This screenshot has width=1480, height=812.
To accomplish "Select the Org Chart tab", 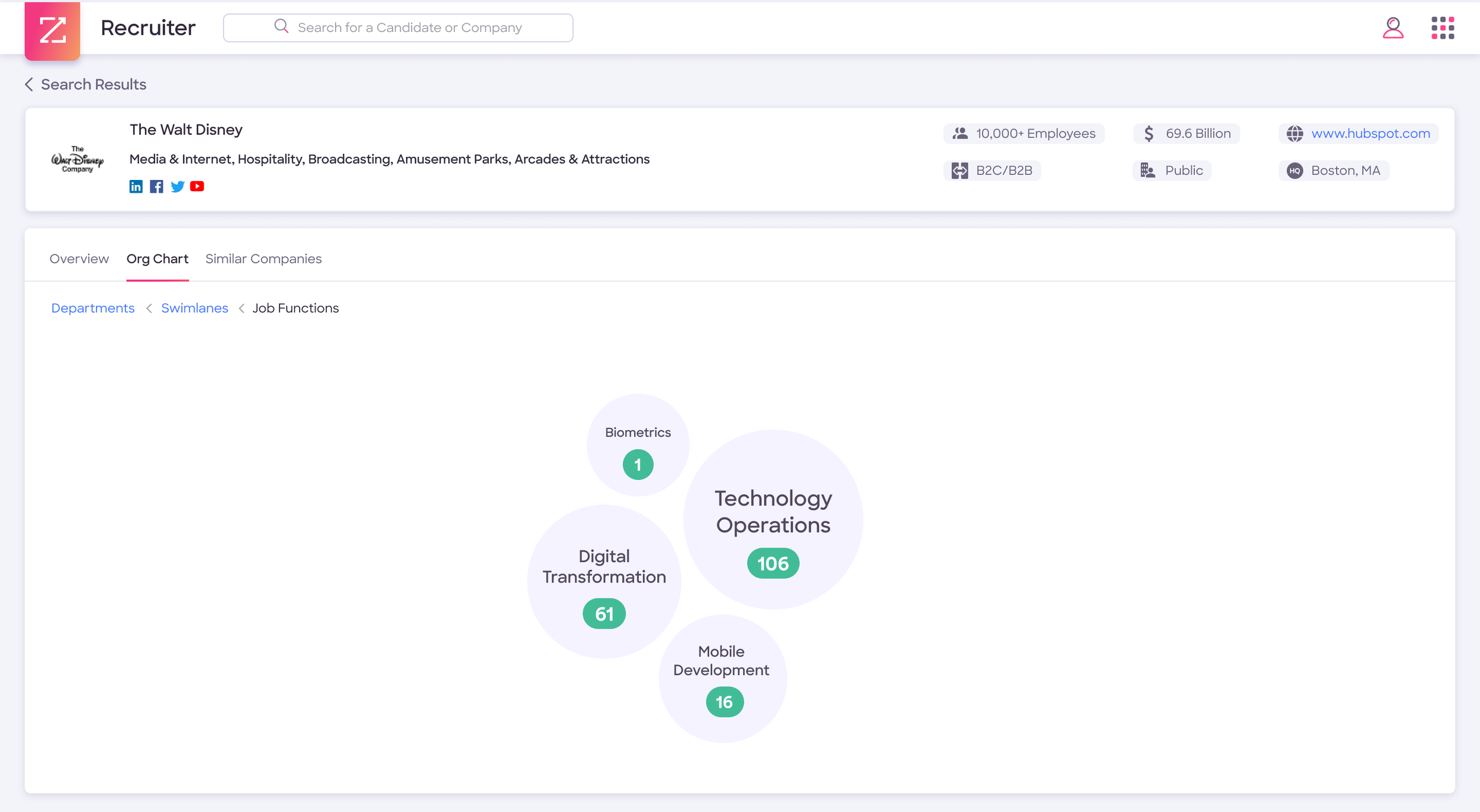I will tap(157, 259).
